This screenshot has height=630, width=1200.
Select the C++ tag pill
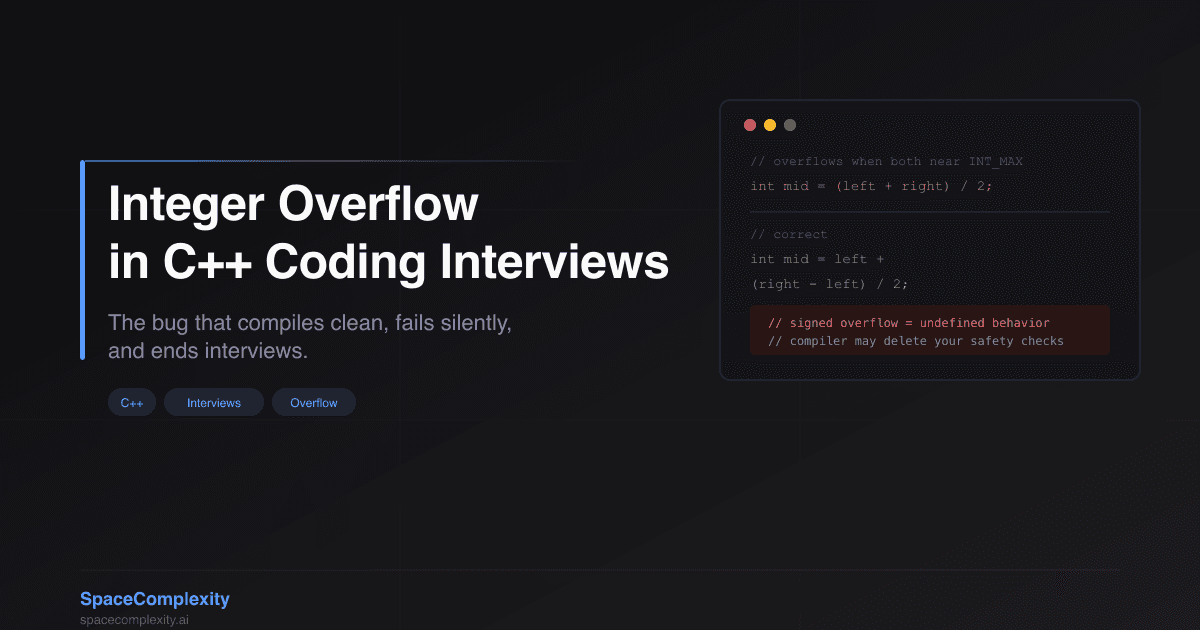pos(132,403)
